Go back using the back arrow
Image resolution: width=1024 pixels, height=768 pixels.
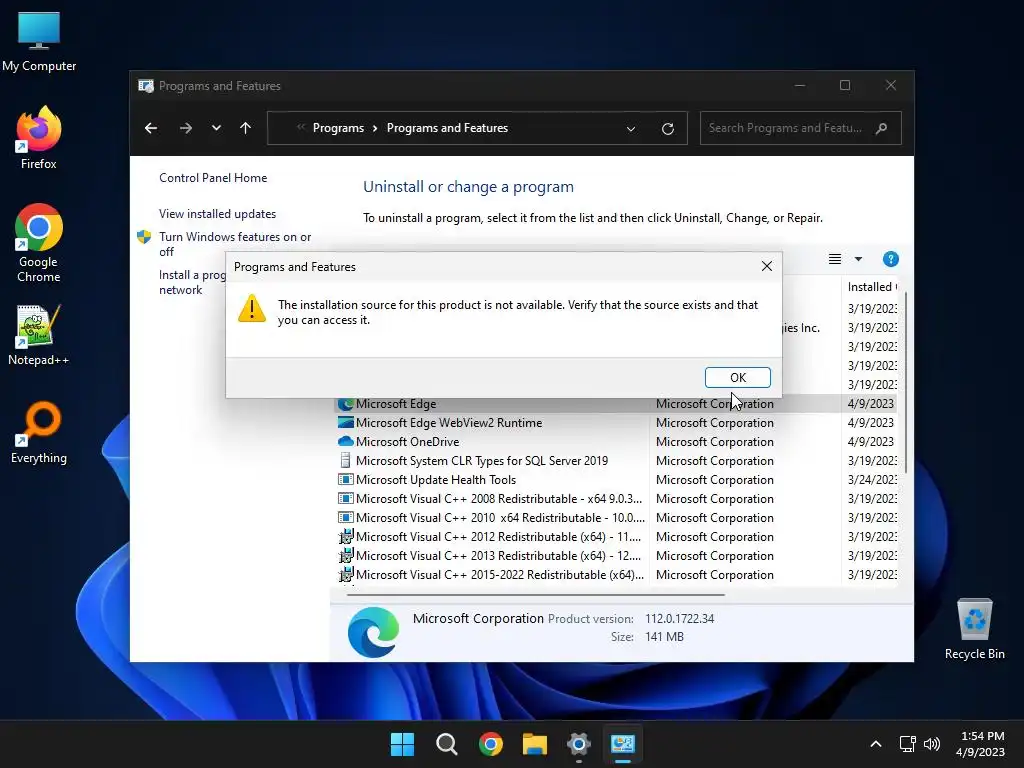pyautogui.click(x=151, y=128)
